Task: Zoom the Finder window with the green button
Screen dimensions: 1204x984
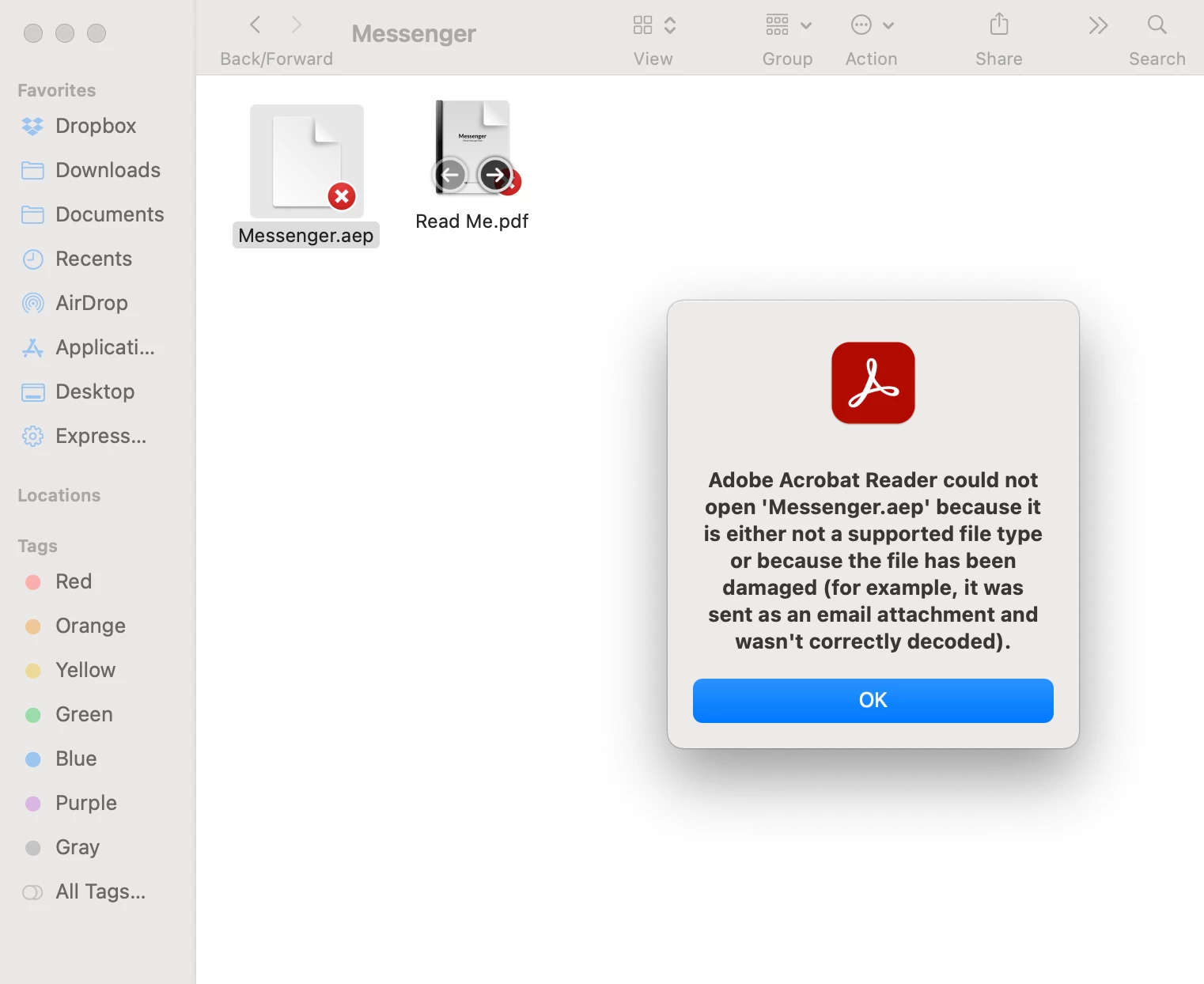Action: click(x=97, y=33)
